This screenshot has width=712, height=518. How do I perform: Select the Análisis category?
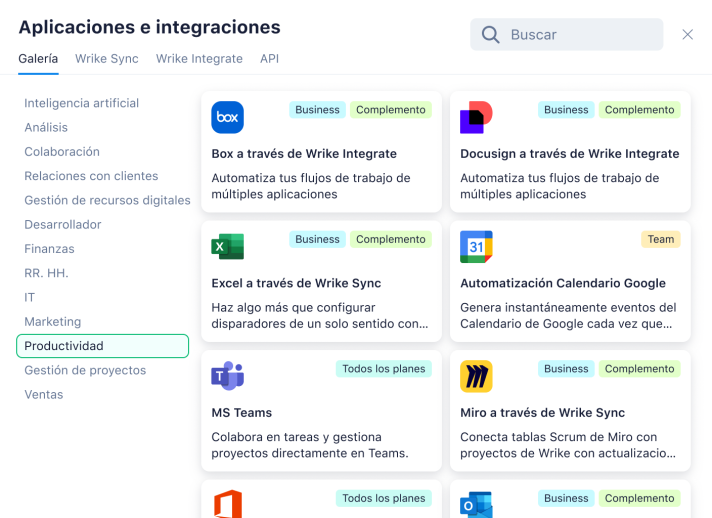pyautogui.click(x=46, y=128)
